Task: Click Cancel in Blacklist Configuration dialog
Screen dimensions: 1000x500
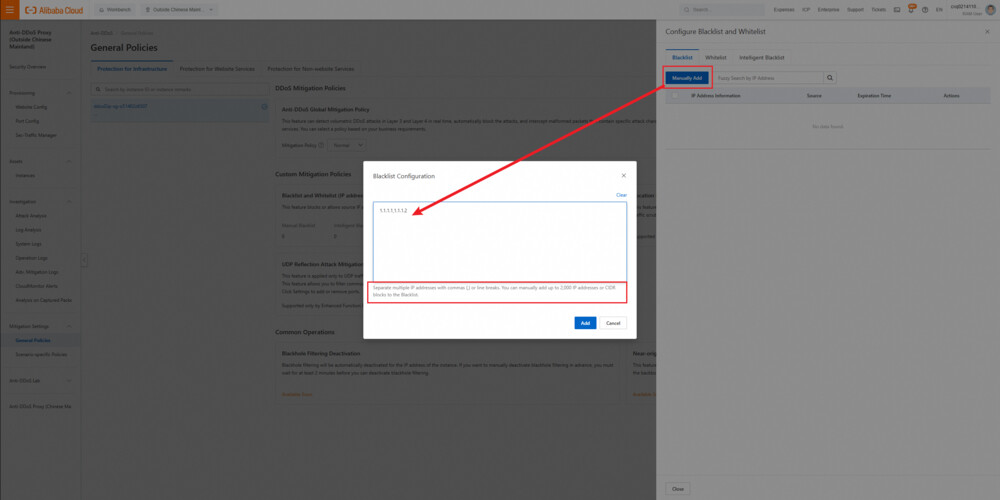Action: pos(613,323)
